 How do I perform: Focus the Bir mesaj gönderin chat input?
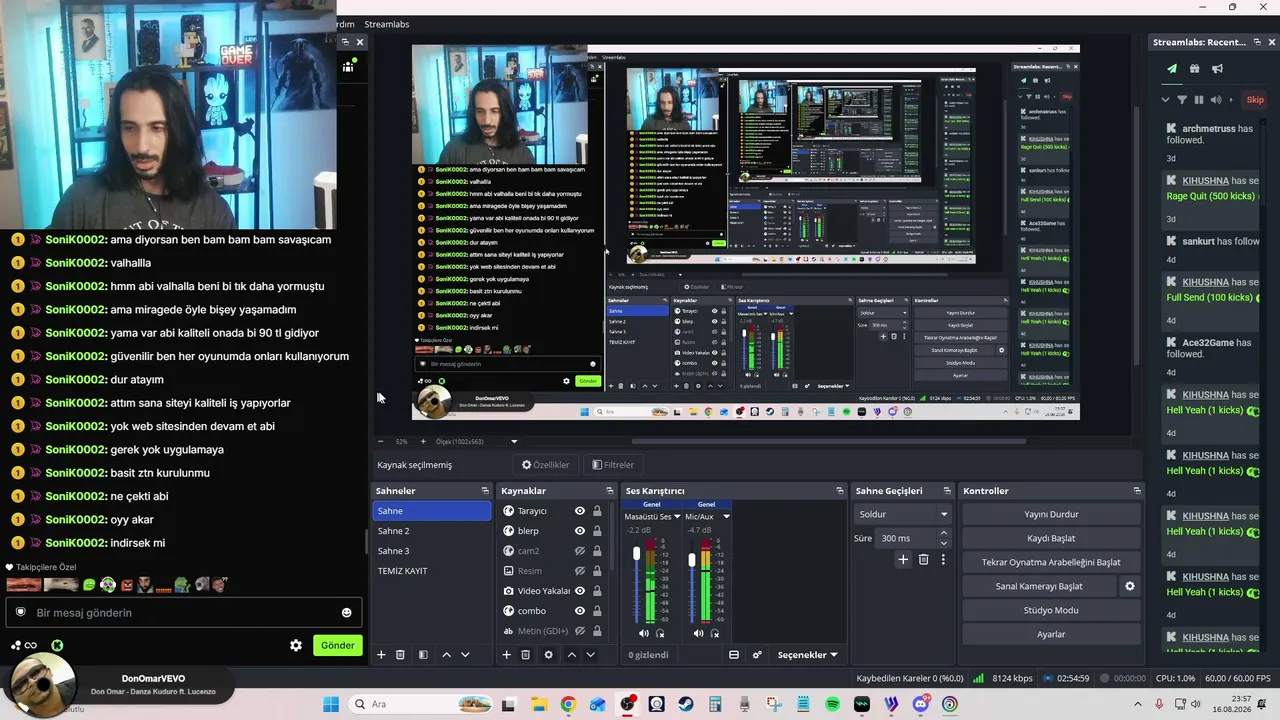[x=183, y=613]
